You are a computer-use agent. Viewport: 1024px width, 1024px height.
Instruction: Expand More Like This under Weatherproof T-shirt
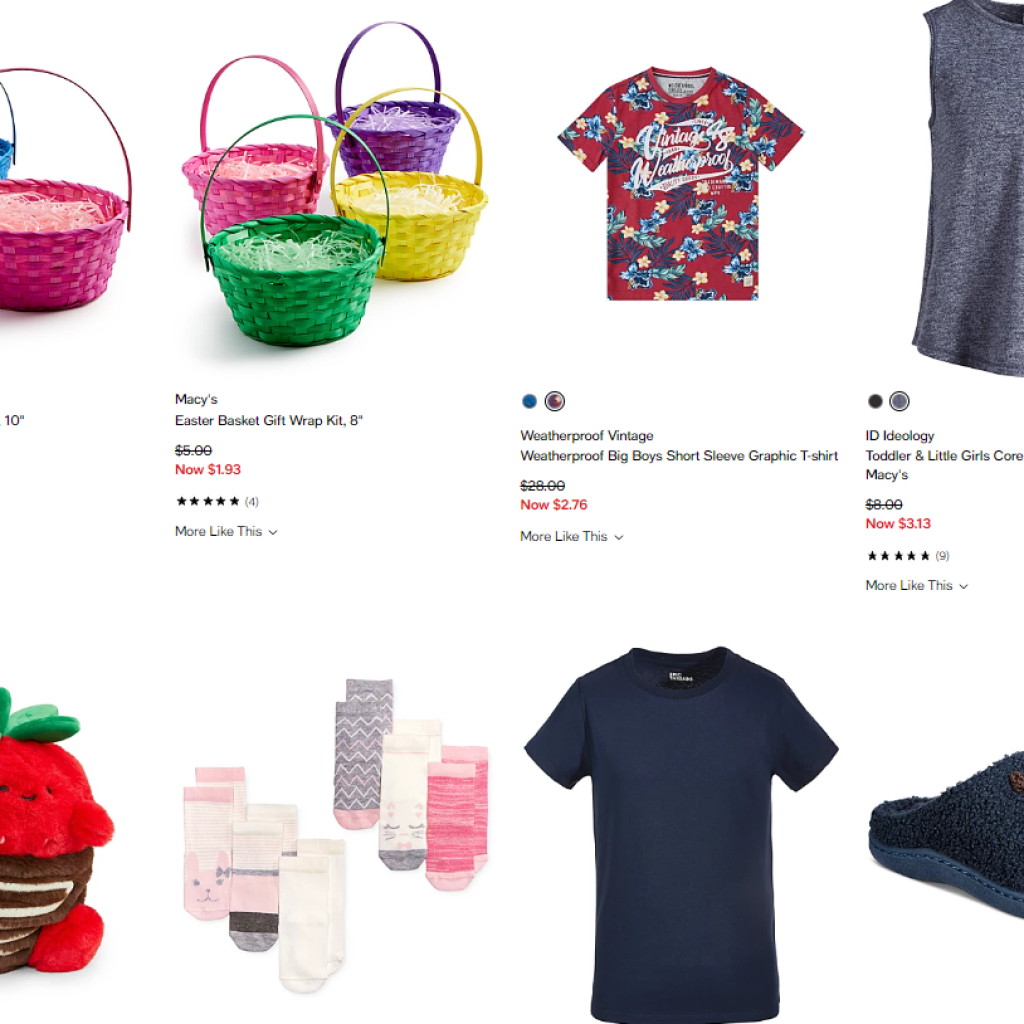(571, 537)
